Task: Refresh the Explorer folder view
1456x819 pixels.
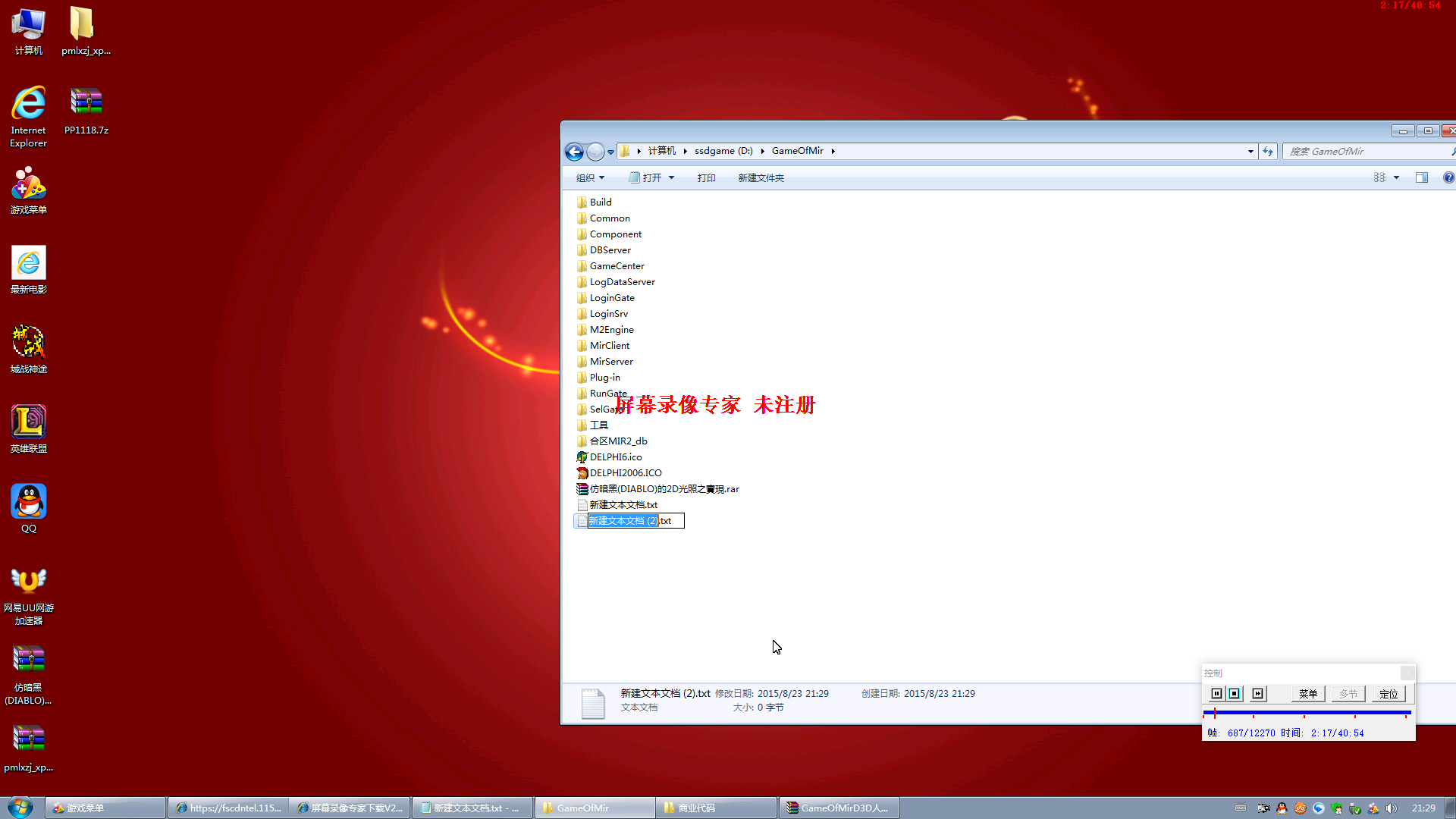Action: 1268,152
